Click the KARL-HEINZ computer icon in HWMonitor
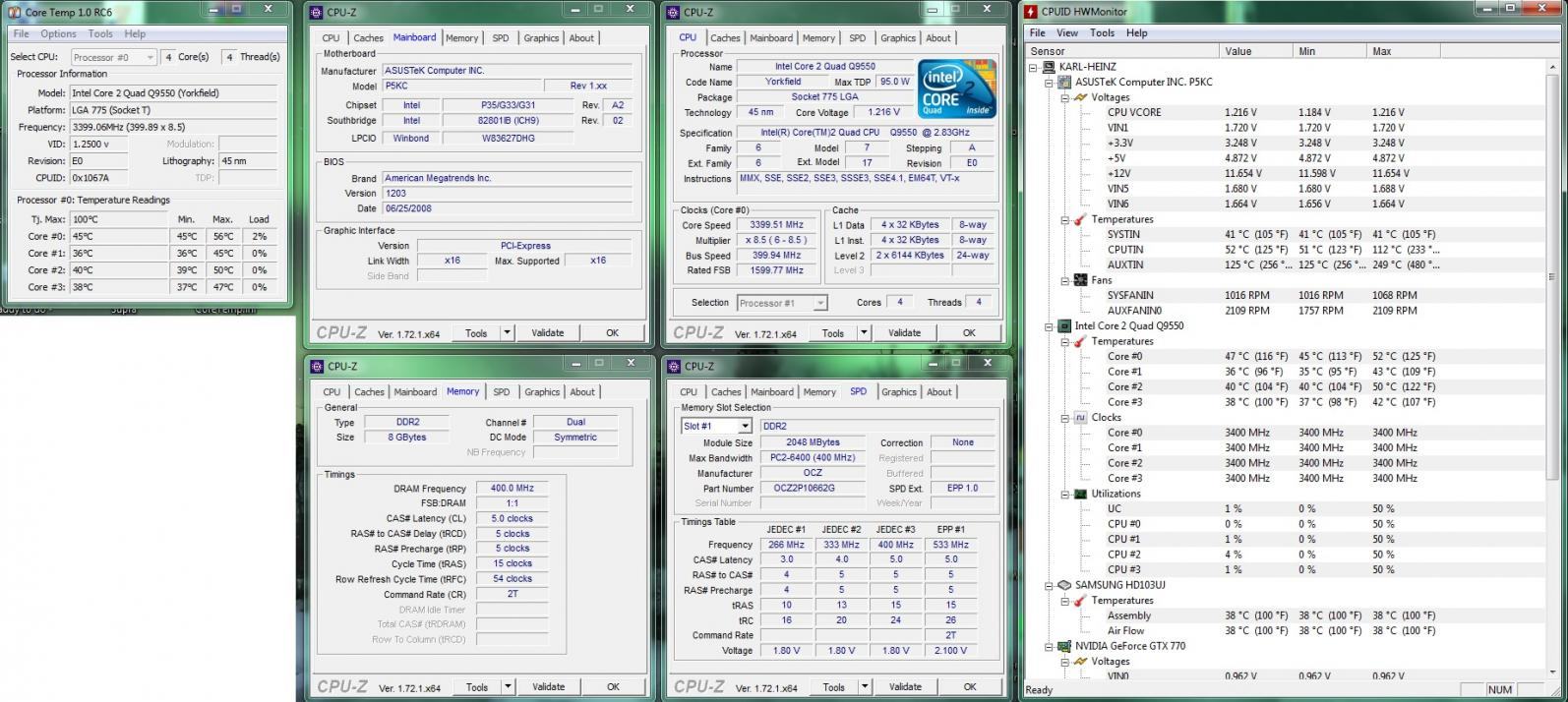Viewport: 1568px width, 702px height. (x=1050, y=67)
